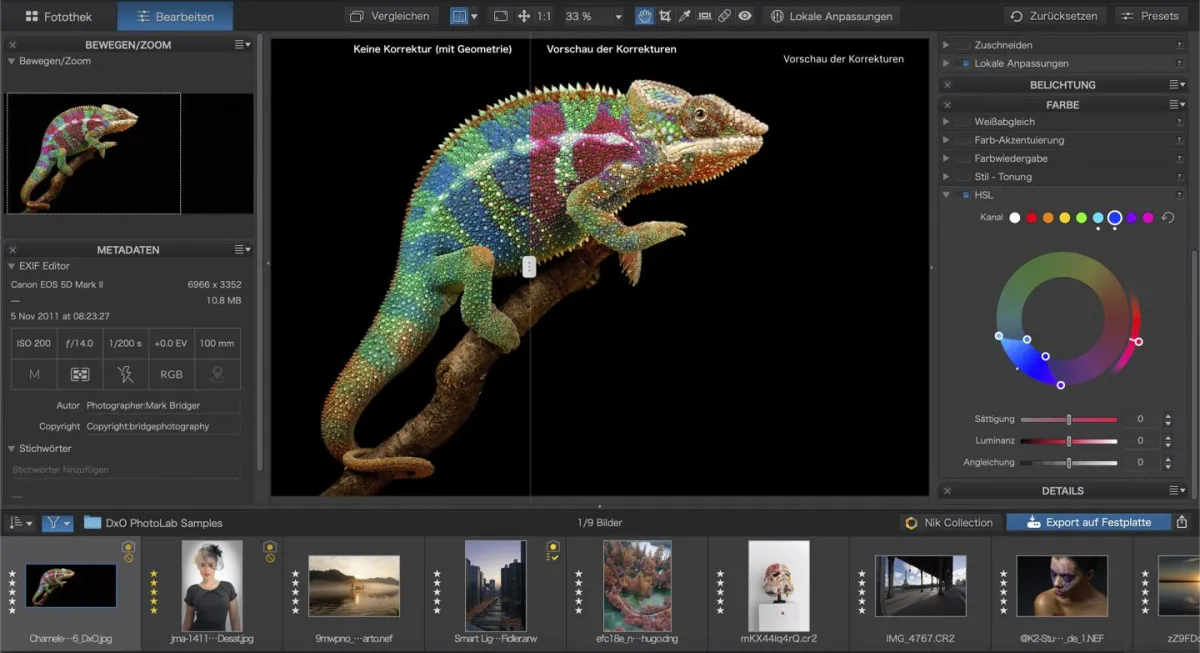This screenshot has width=1200, height=653.
Task: Reset the HSL channel with the undo arrow
Action: [1167, 217]
